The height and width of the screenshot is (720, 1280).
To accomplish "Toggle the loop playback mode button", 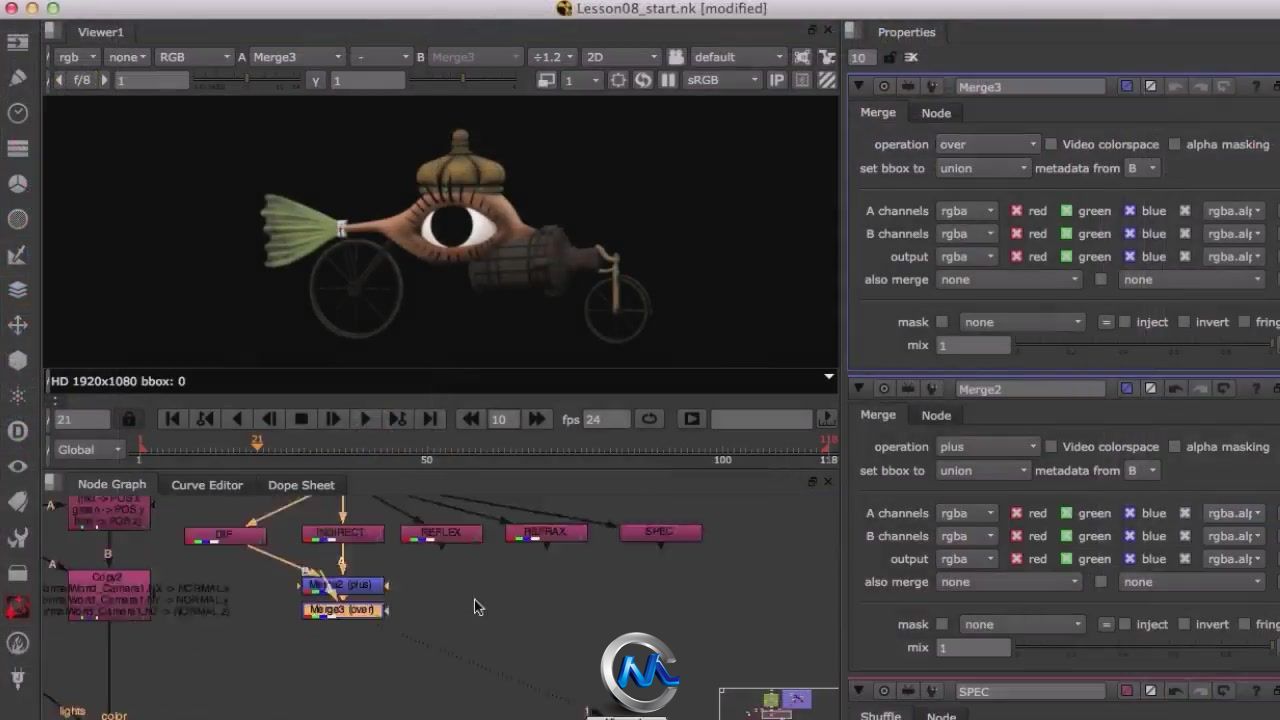I will point(650,419).
